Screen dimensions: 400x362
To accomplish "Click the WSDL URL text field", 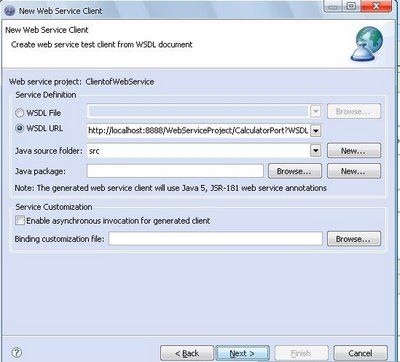I will pos(198,131).
